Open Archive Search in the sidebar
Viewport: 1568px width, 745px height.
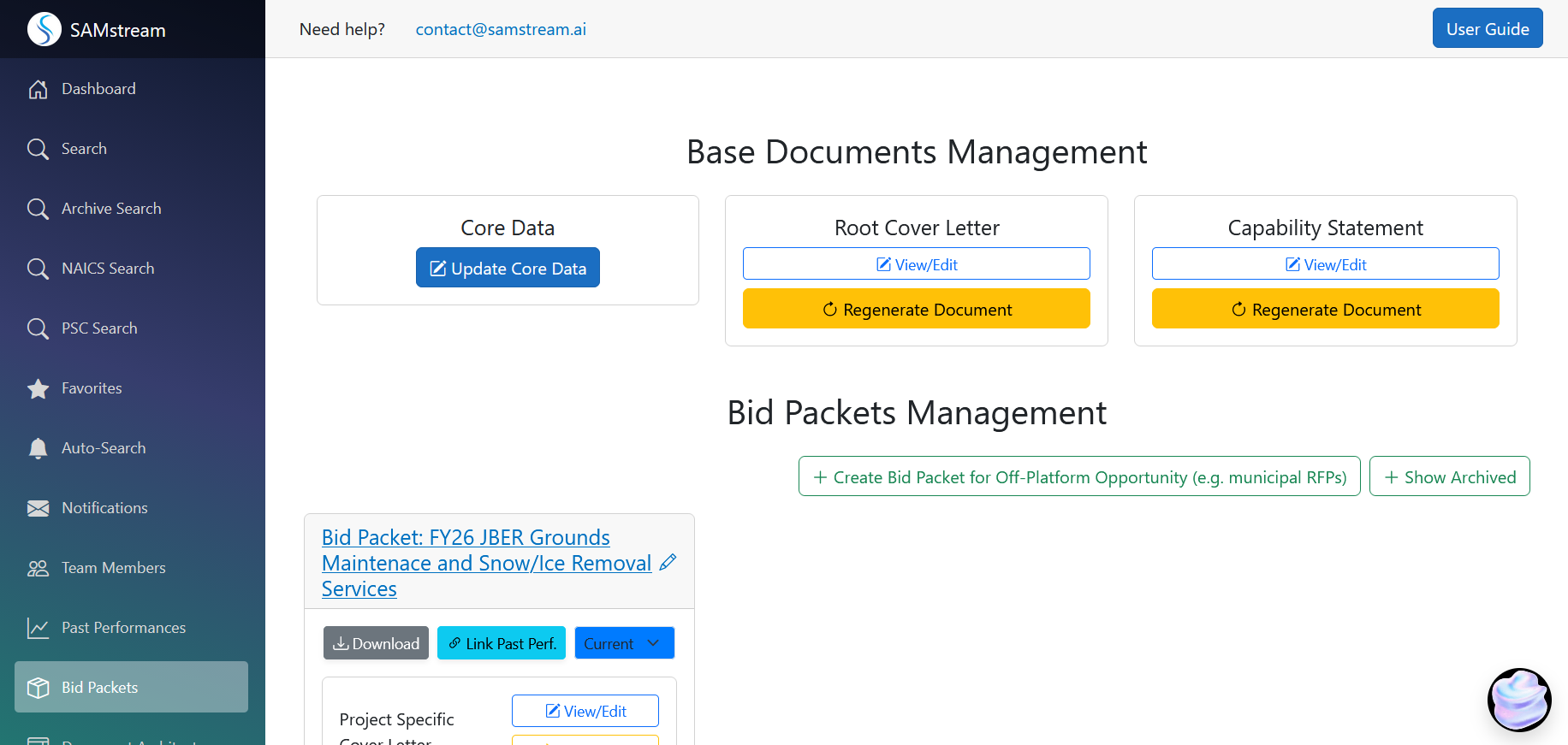111,209
